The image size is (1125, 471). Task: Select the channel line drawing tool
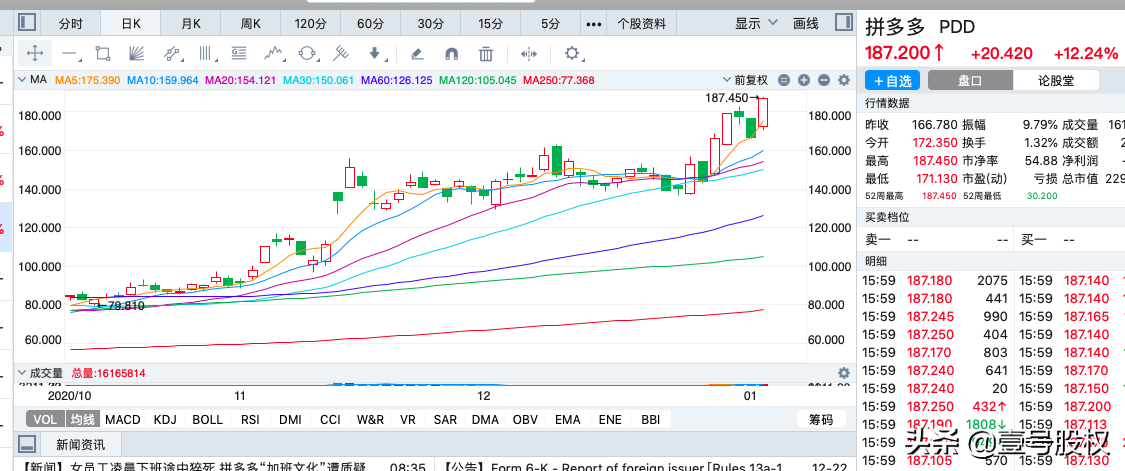pos(172,53)
